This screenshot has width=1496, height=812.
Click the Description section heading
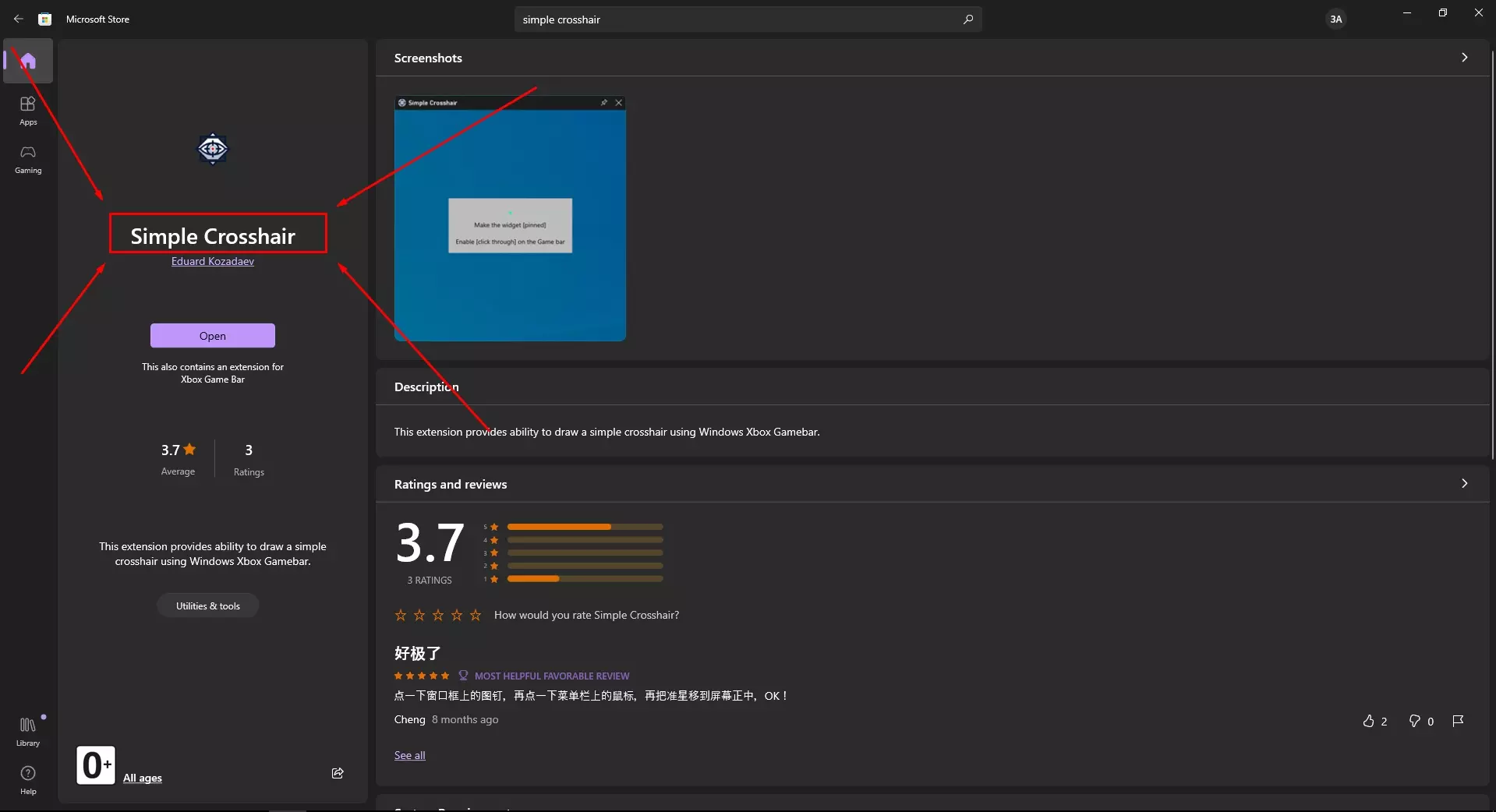(426, 387)
